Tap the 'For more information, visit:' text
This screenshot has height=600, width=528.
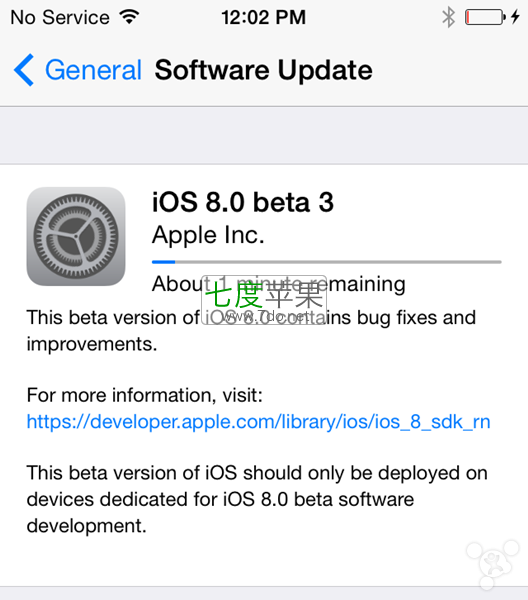point(145,395)
